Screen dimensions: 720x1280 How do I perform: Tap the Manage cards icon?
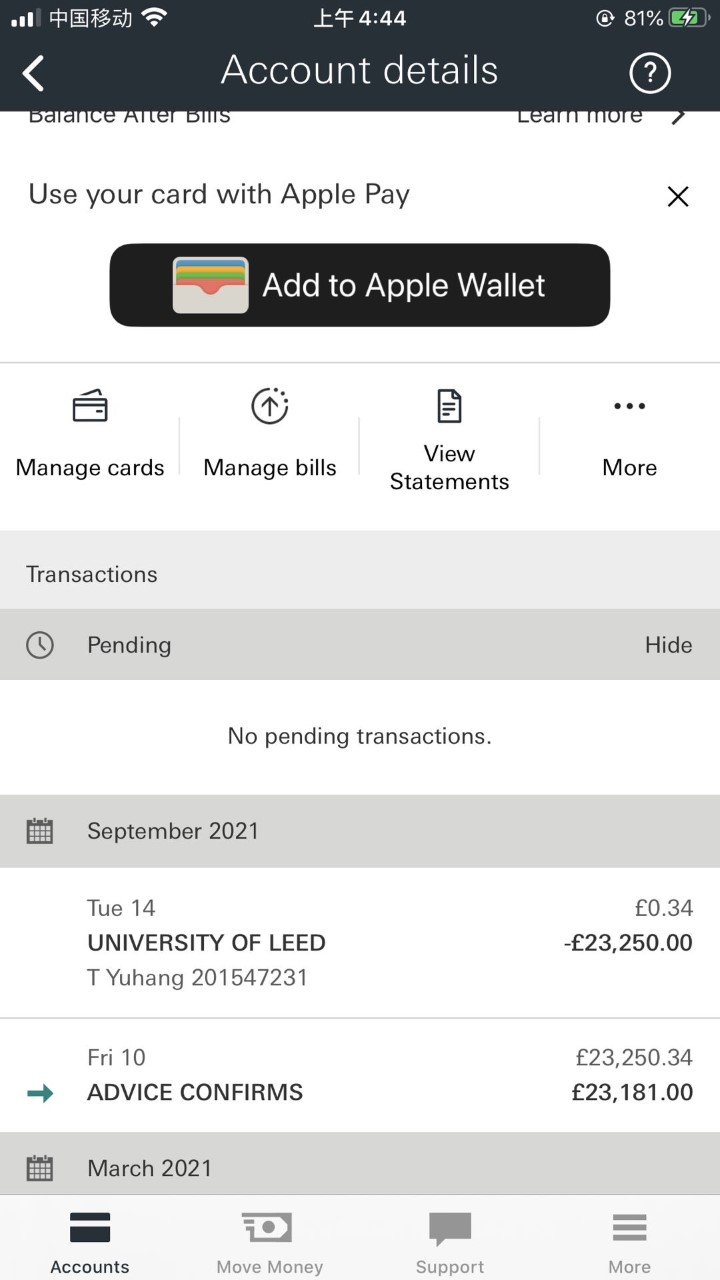[x=90, y=408]
